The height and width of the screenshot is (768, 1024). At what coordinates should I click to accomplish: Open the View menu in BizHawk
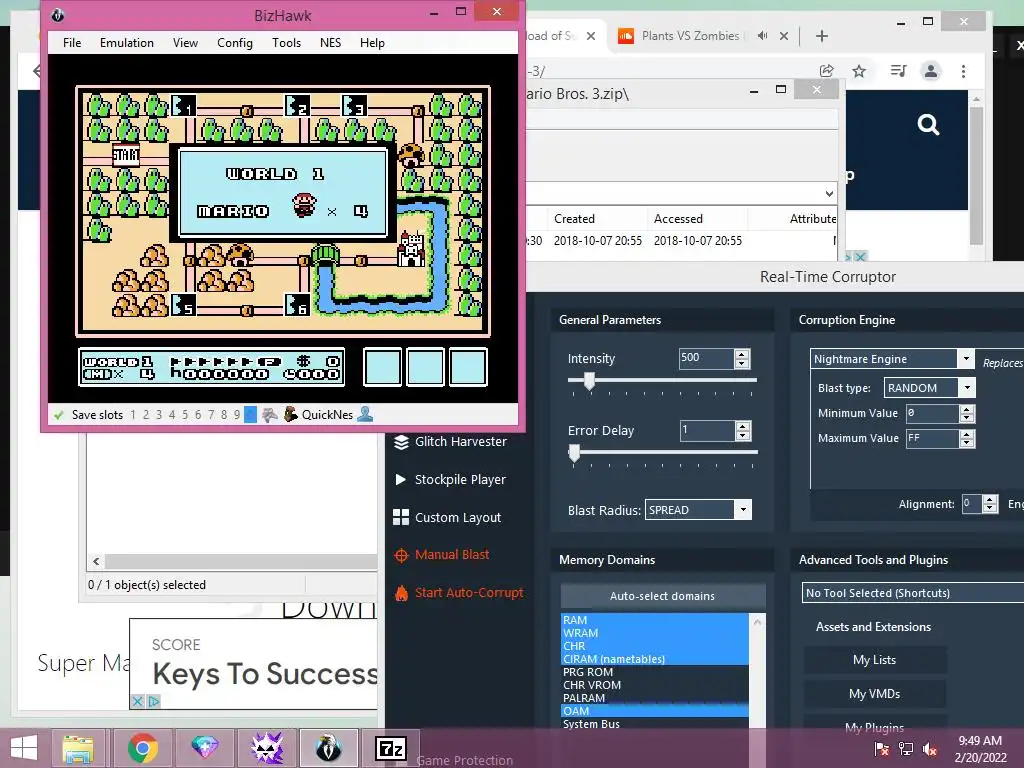[185, 43]
